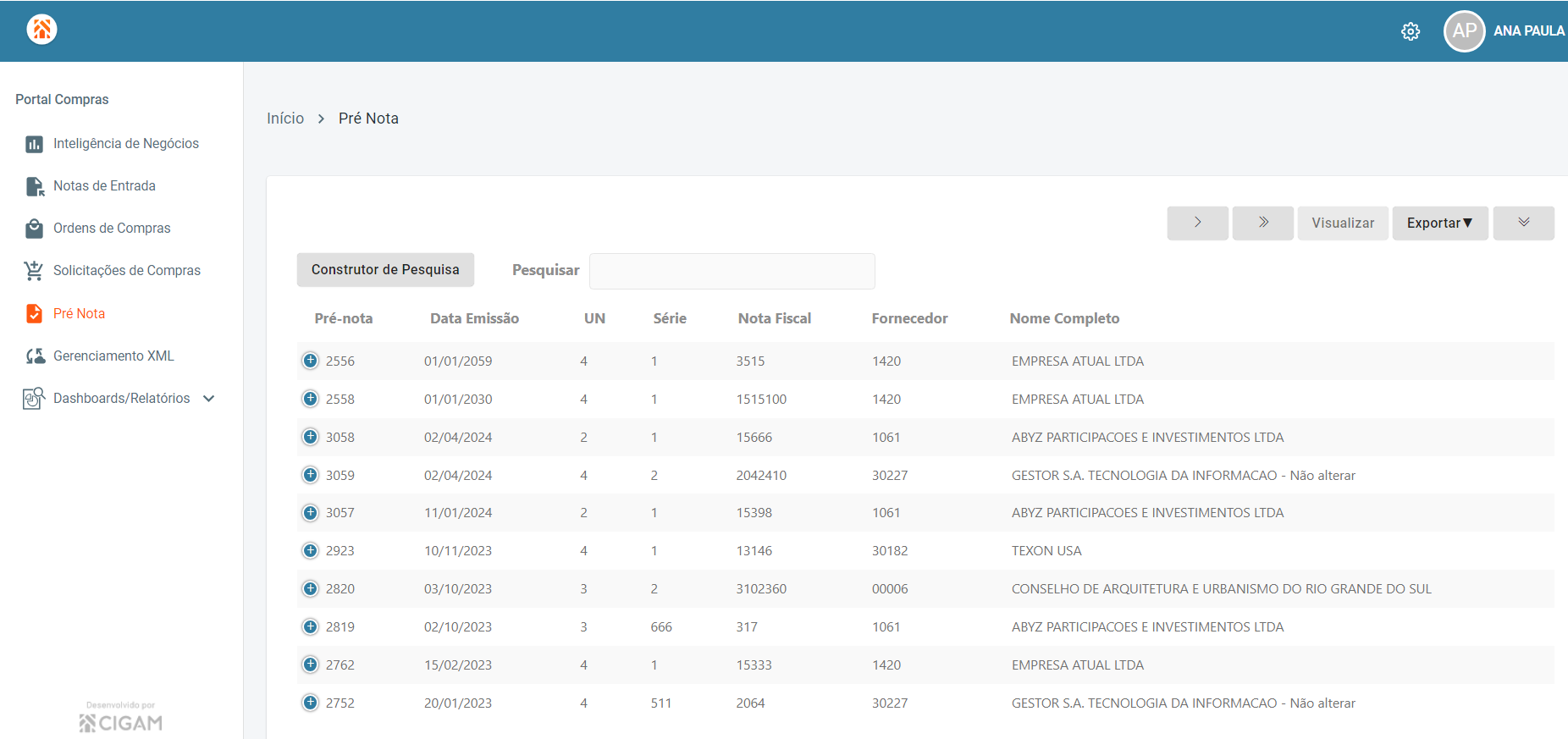Screen dimensions: 1568x739
Task: Expand row details for pré-nota 3057
Action: click(311, 512)
